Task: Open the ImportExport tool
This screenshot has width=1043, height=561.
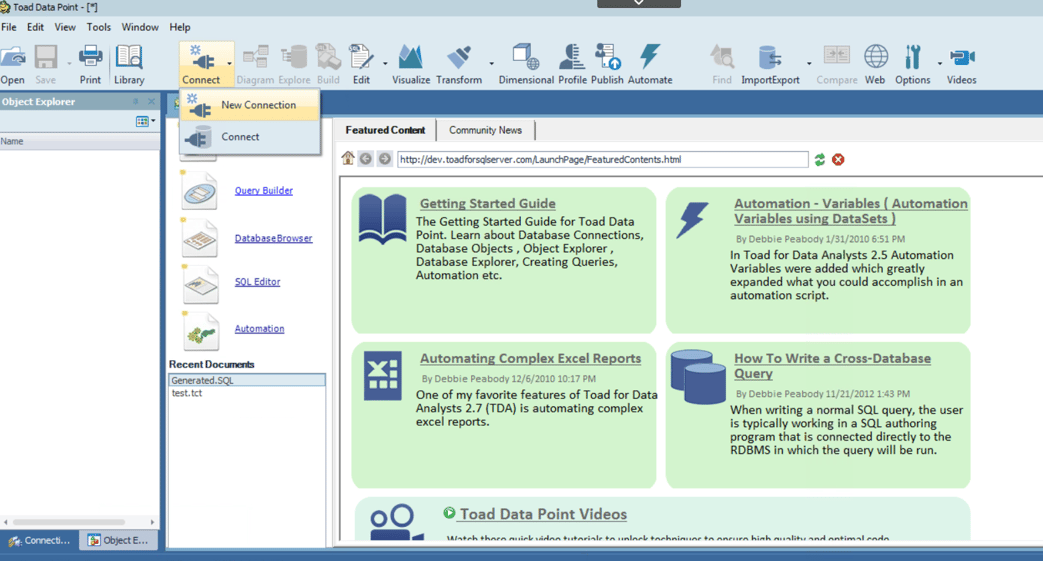Action: (770, 64)
